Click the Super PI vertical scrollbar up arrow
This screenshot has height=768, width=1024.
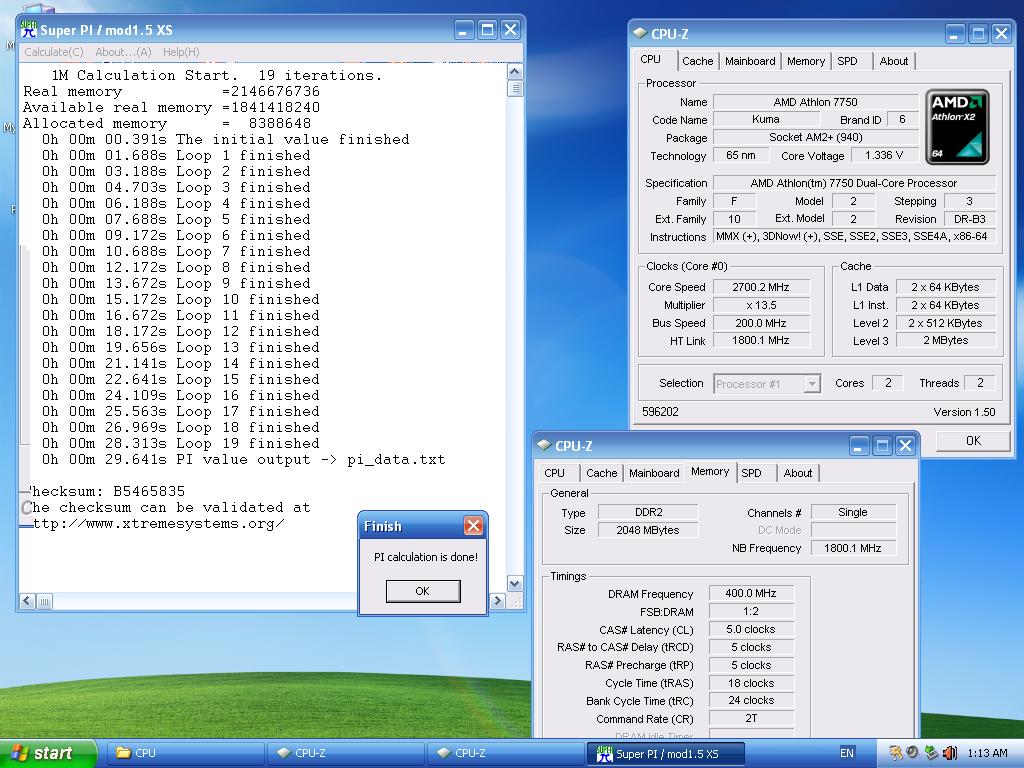pyautogui.click(x=515, y=72)
